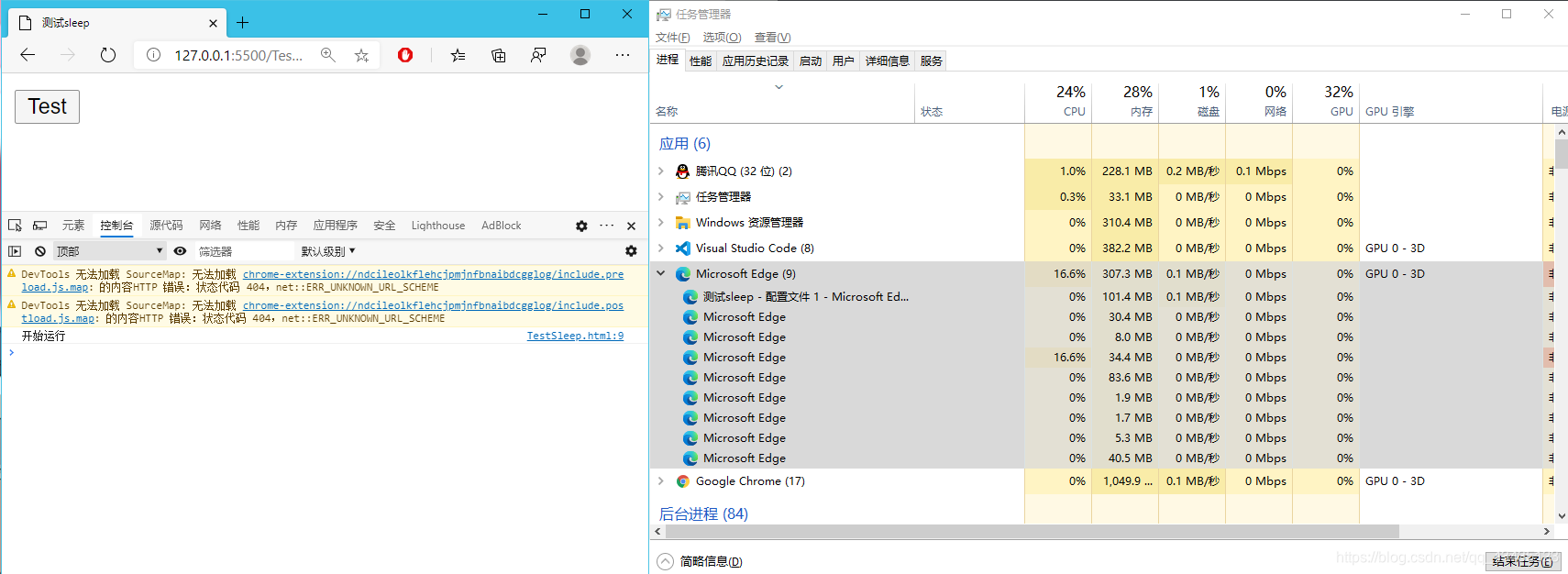Close the DevTools panel

[x=631, y=226]
